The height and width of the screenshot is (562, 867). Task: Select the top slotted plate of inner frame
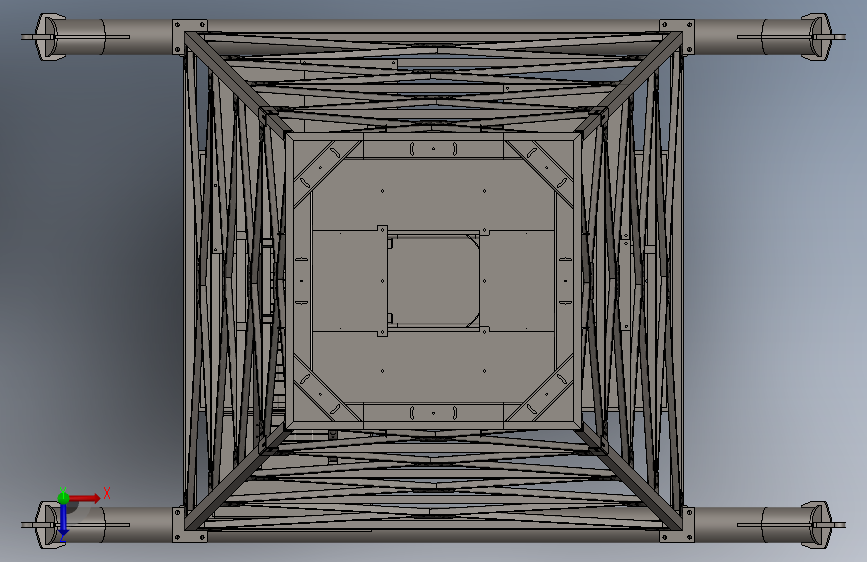[x=433, y=149]
